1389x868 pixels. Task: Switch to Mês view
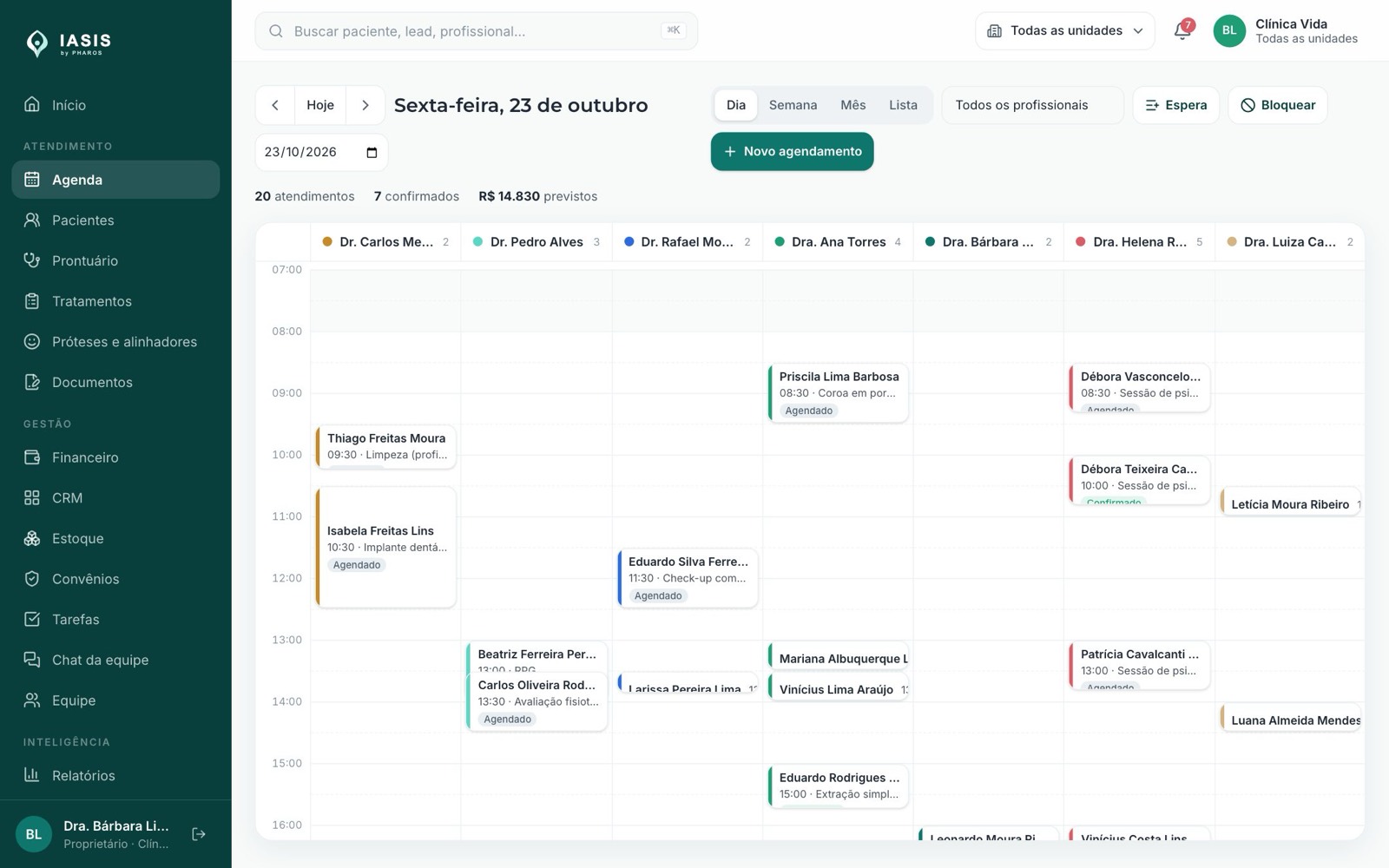tap(852, 105)
